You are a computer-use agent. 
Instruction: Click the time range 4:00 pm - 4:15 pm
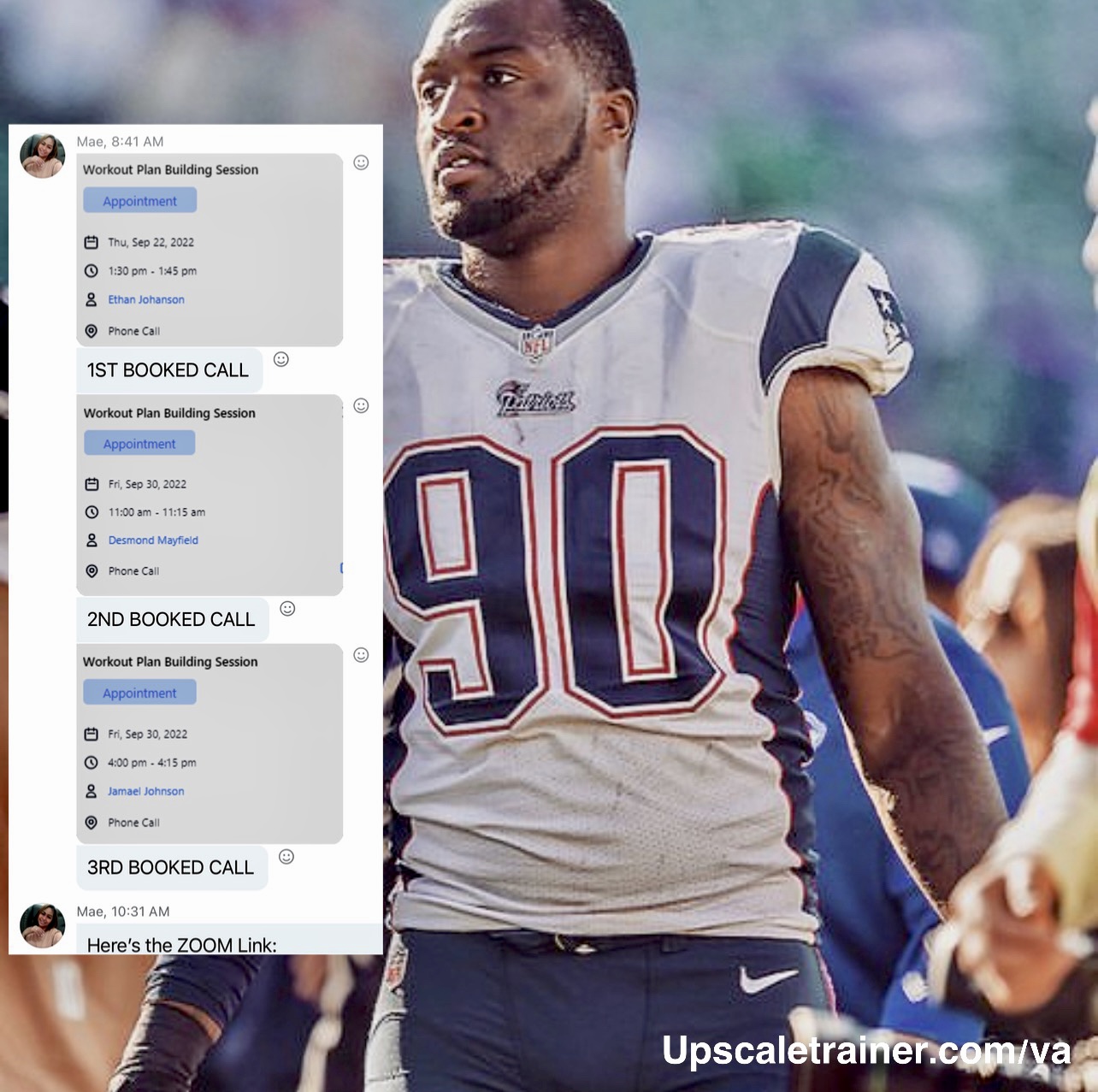152,763
